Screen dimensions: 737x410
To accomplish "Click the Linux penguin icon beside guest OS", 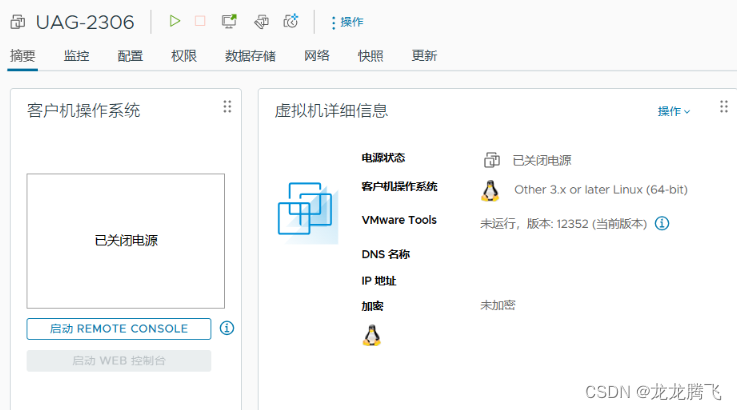I will click(490, 191).
